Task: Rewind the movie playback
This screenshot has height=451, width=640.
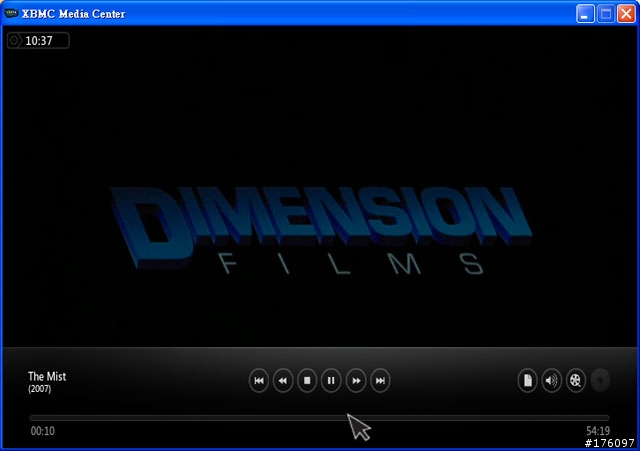Action: (x=283, y=380)
